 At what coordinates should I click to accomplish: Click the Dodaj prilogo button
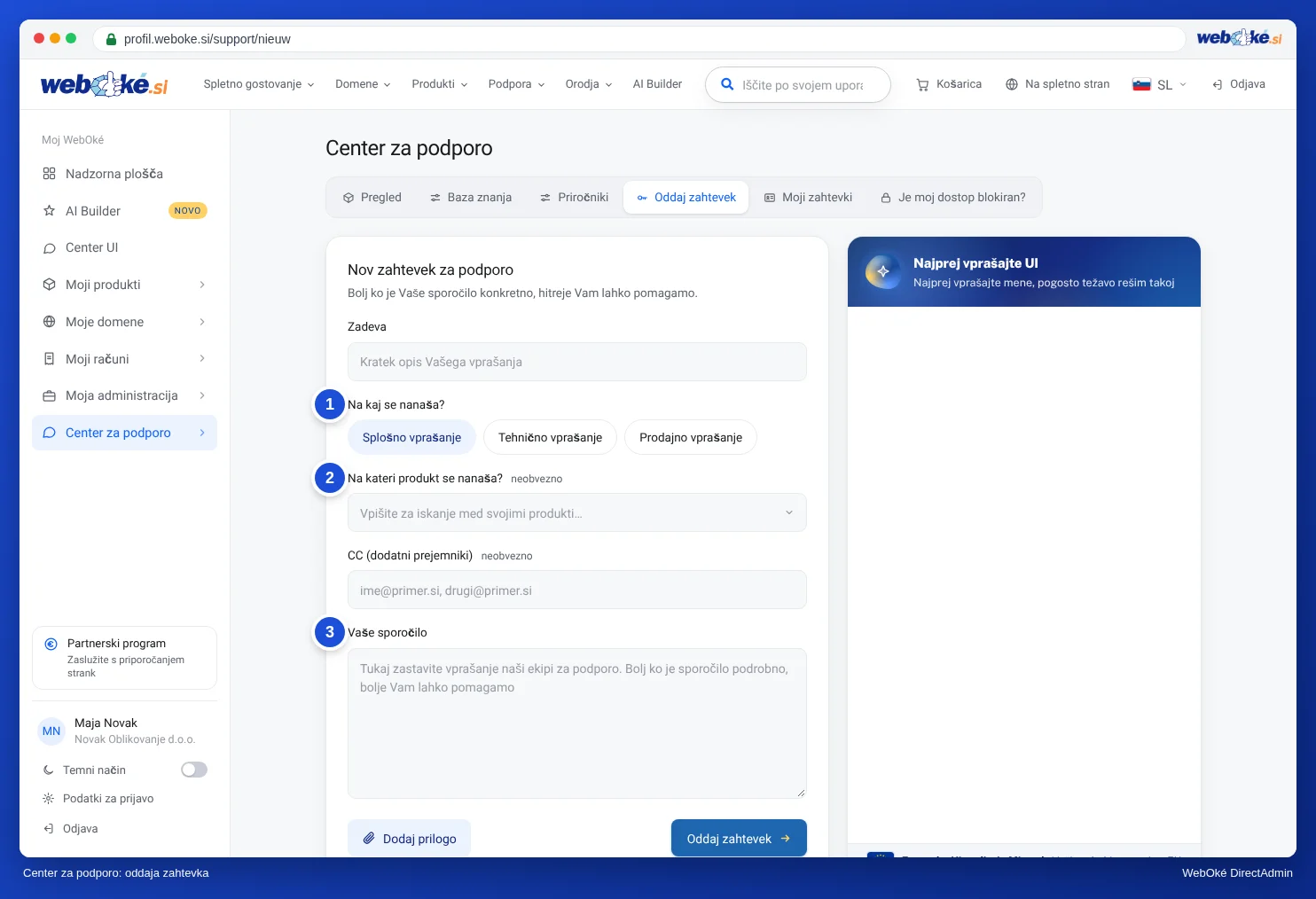click(x=409, y=838)
